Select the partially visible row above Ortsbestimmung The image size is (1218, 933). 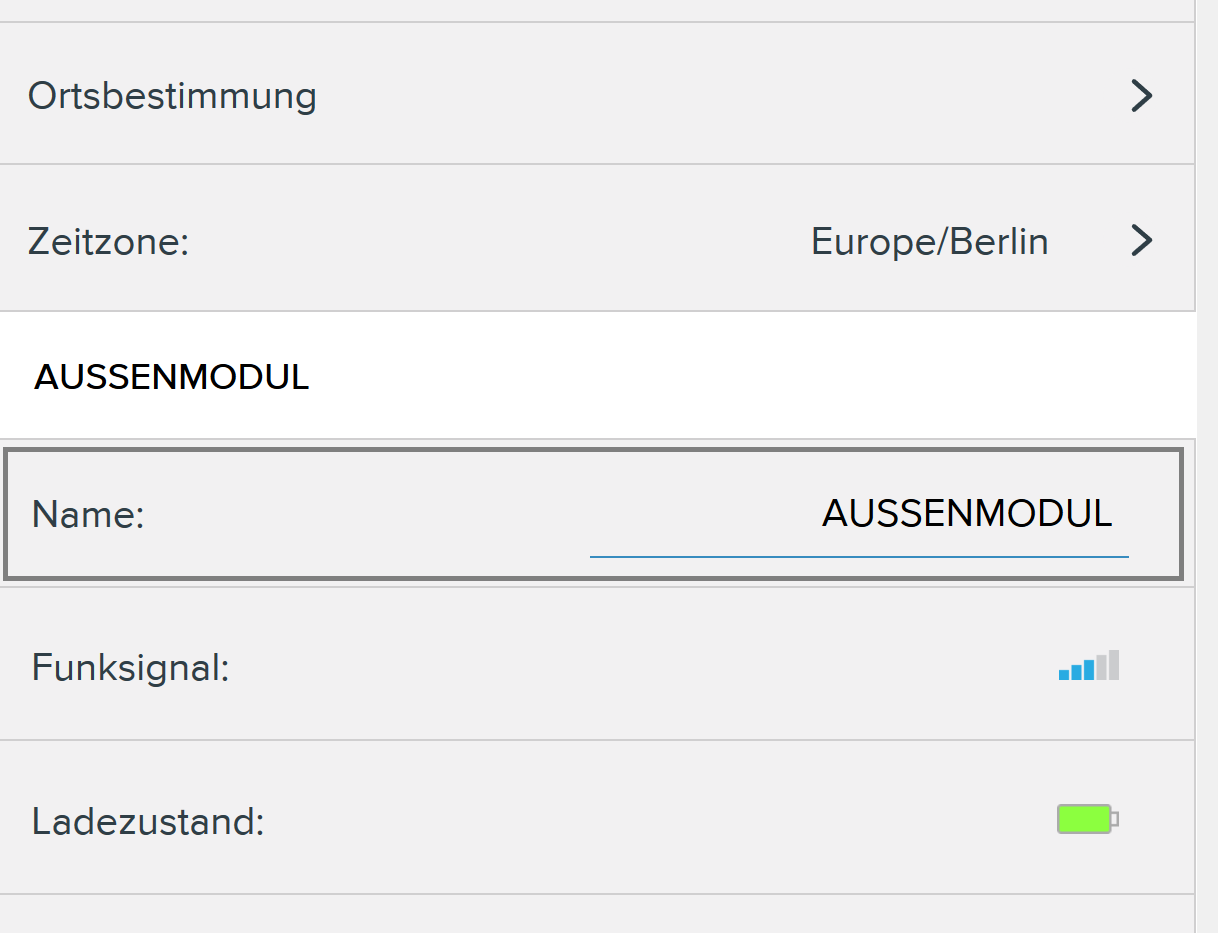[x=597, y=10]
